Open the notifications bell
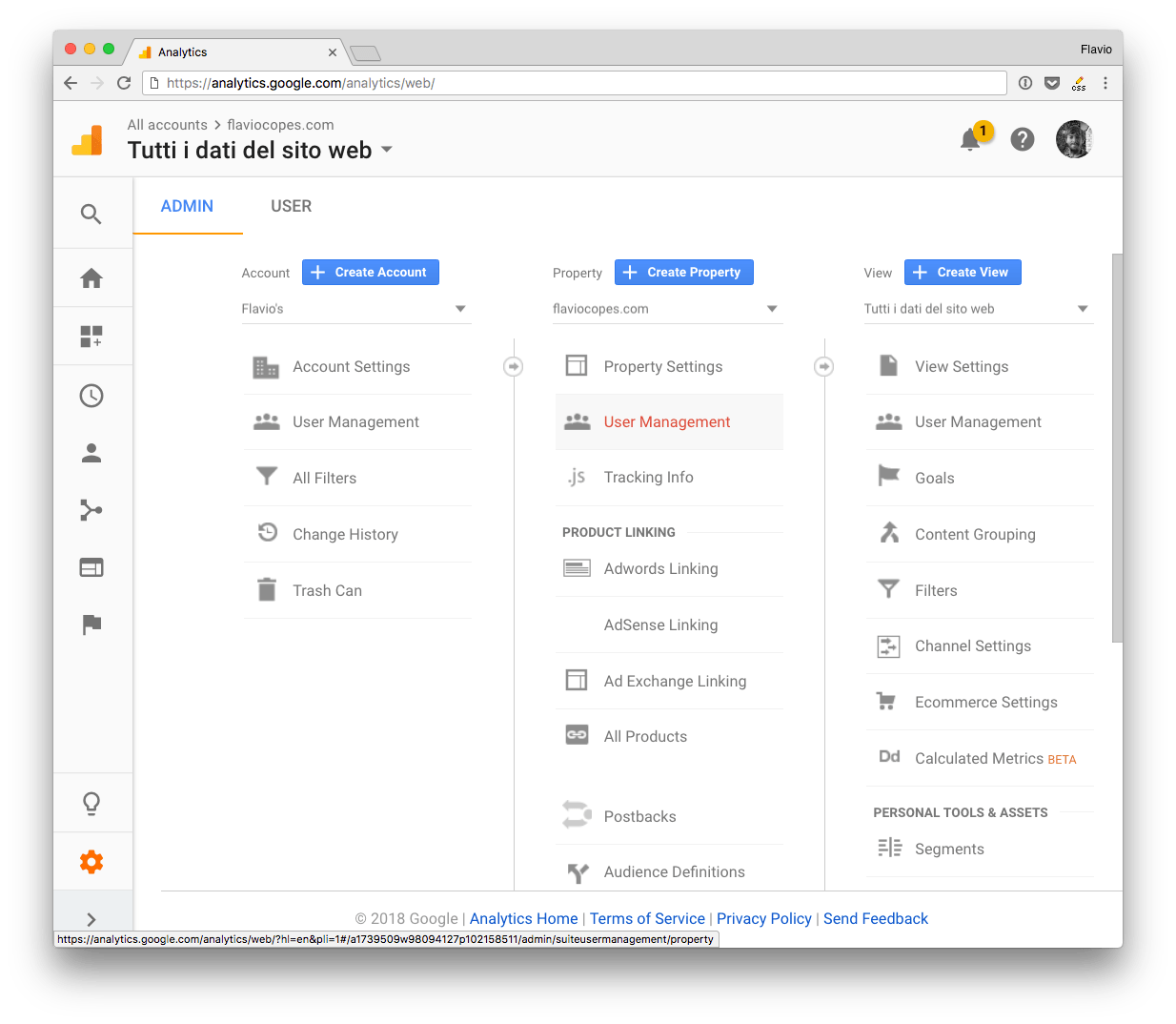 970,139
